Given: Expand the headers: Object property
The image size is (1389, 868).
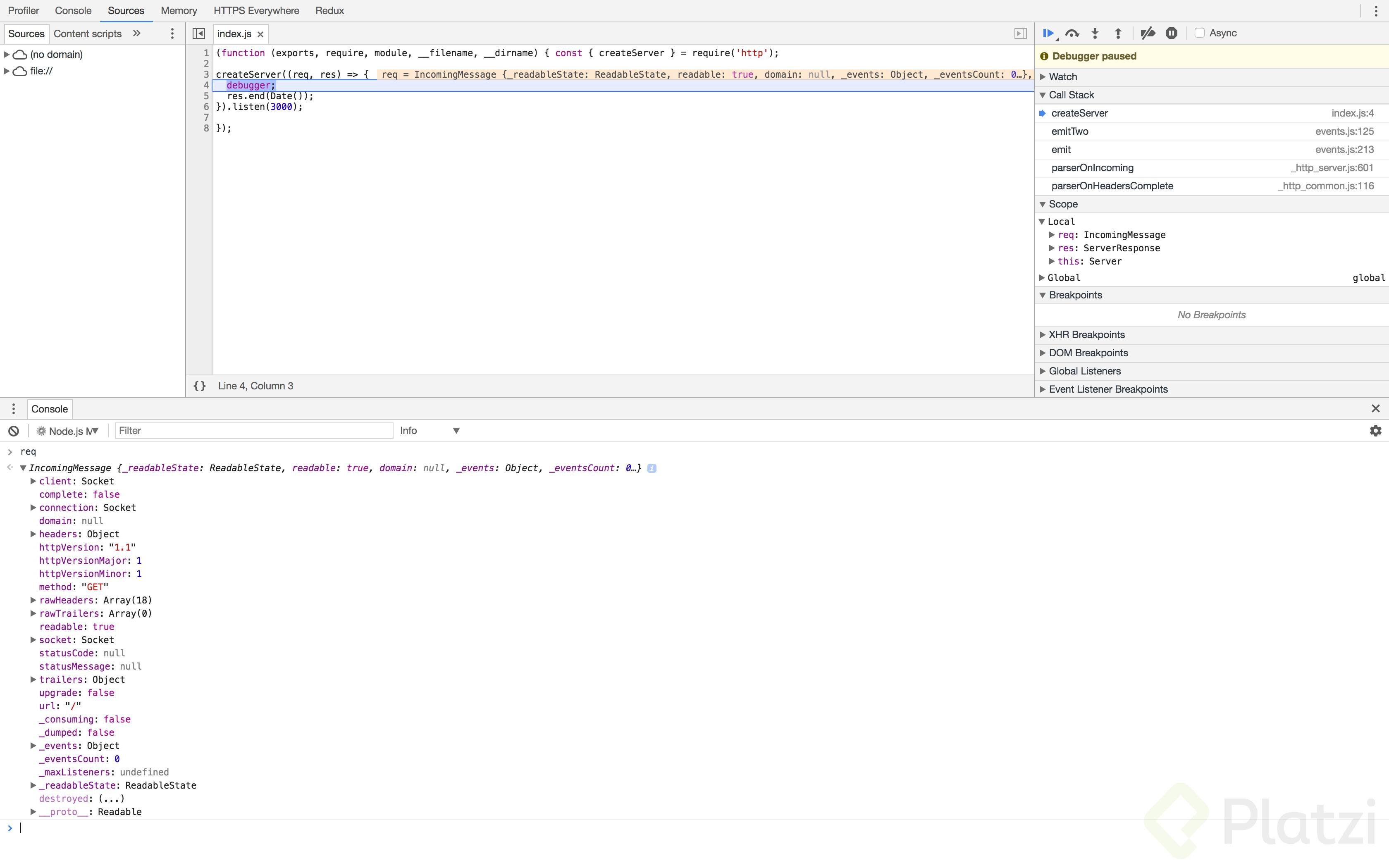Looking at the screenshot, I should point(33,534).
